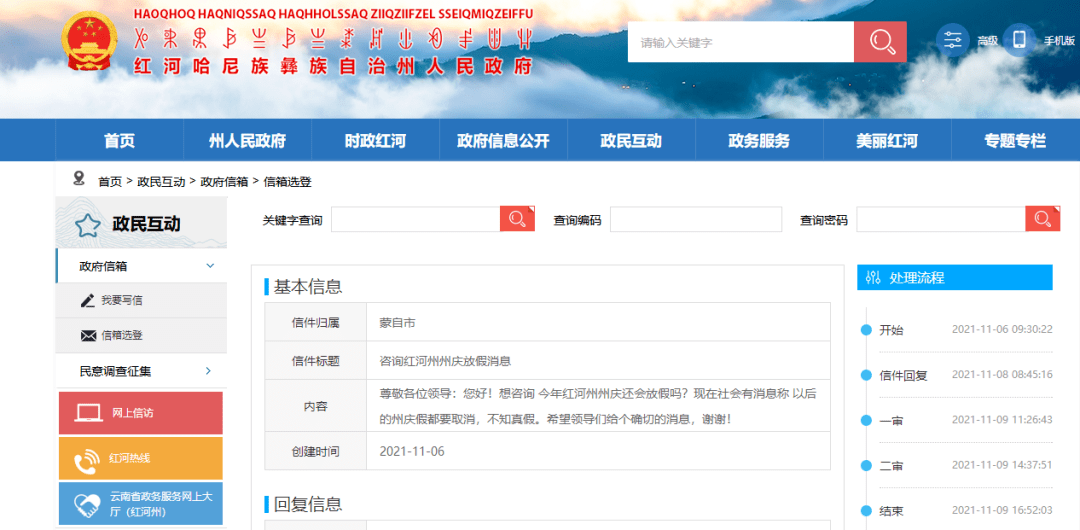Click timestamp 2021-11-09 16:52:03

click(x=1002, y=510)
